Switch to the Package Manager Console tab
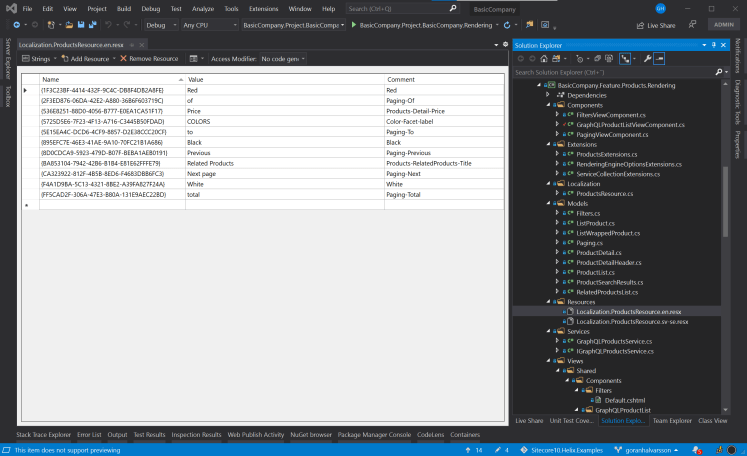This screenshot has width=747, height=456. coord(372,435)
